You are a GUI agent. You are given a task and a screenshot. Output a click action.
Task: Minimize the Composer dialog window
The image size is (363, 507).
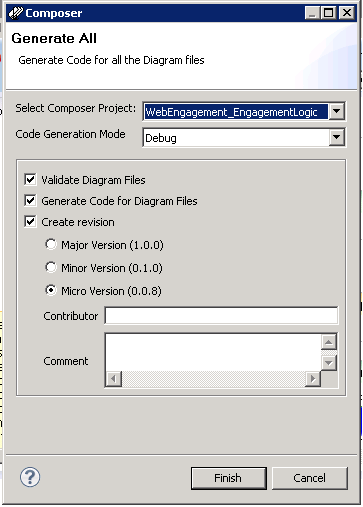(x=312, y=13)
